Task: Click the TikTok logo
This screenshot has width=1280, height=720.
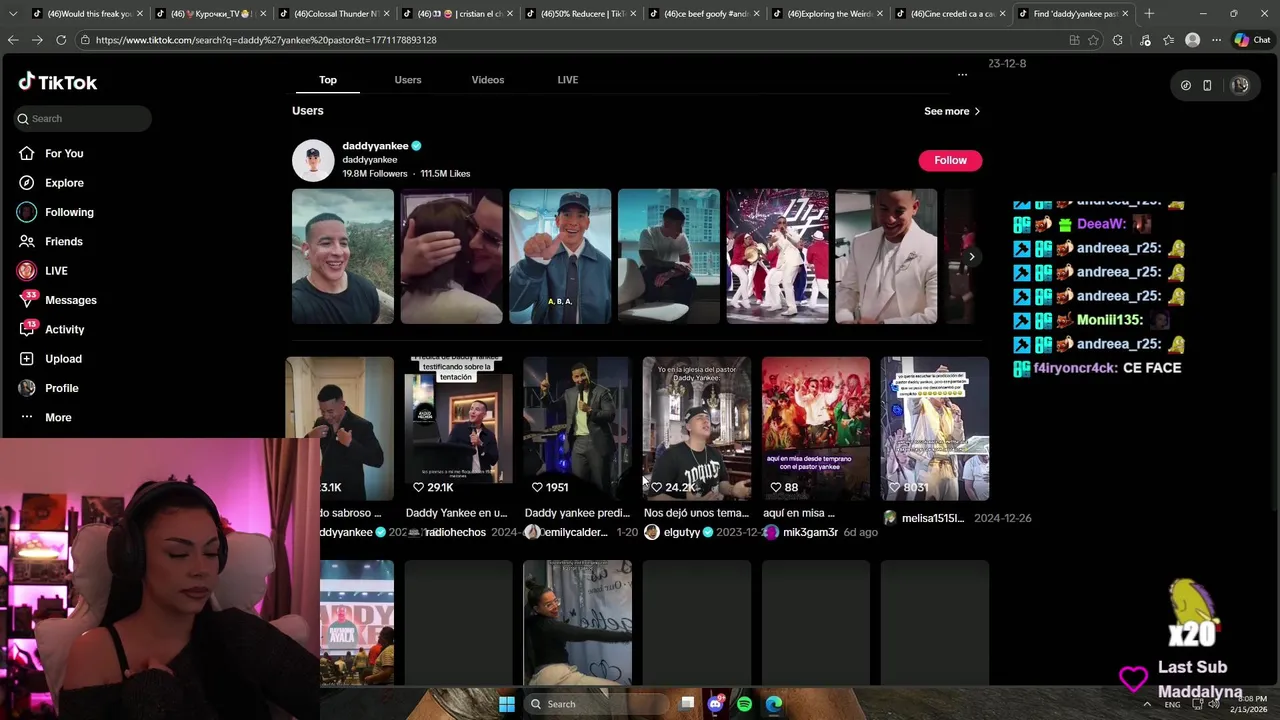Action: coord(58,82)
